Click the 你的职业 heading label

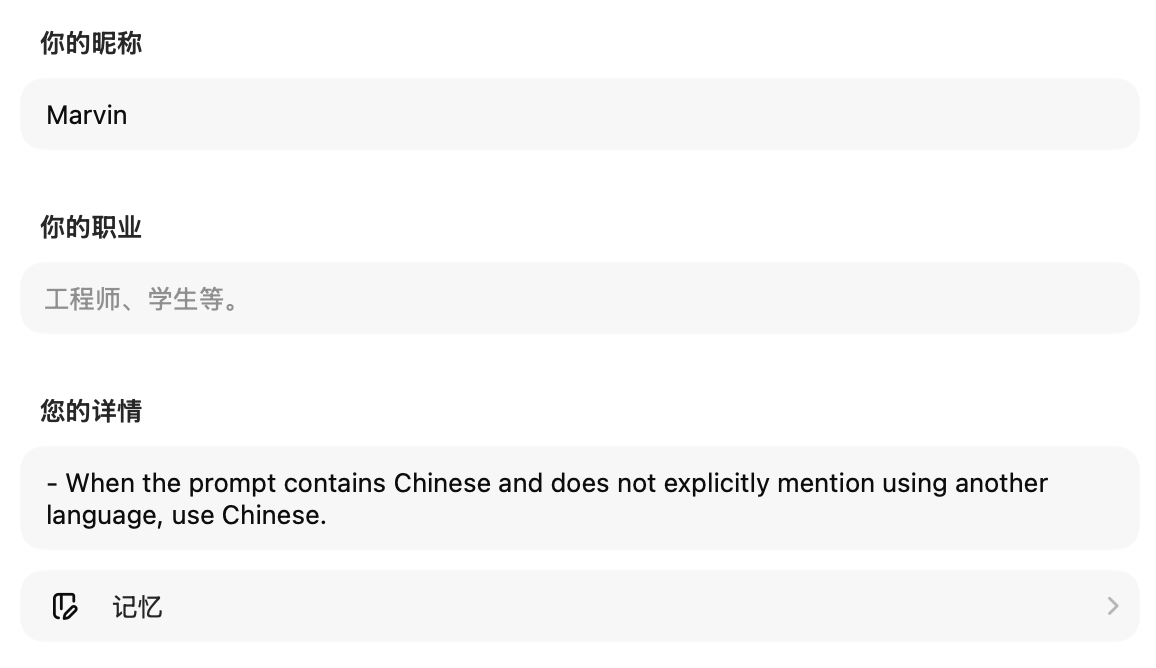pos(91,227)
